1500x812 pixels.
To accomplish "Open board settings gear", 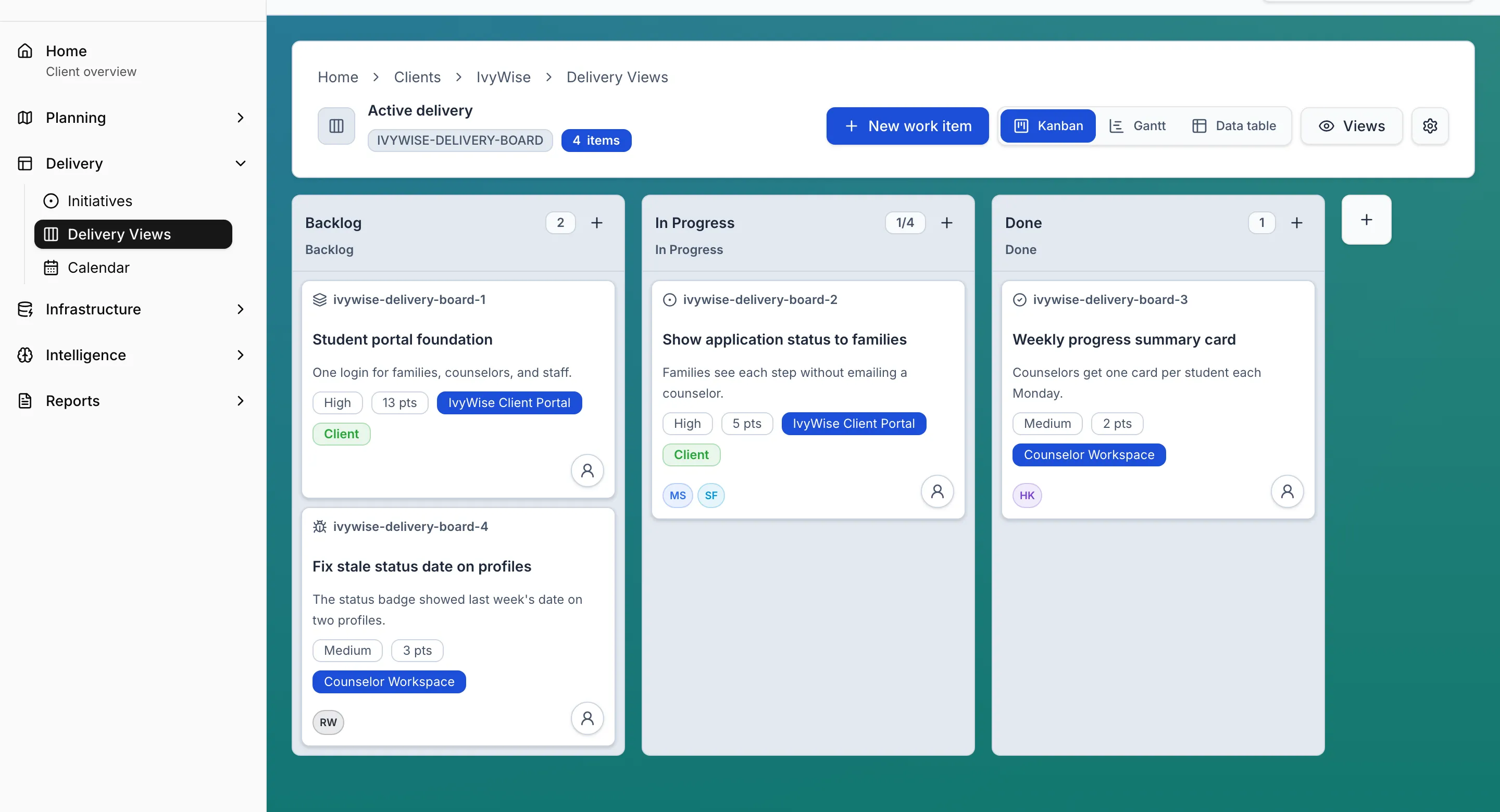I will pos(1430,126).
